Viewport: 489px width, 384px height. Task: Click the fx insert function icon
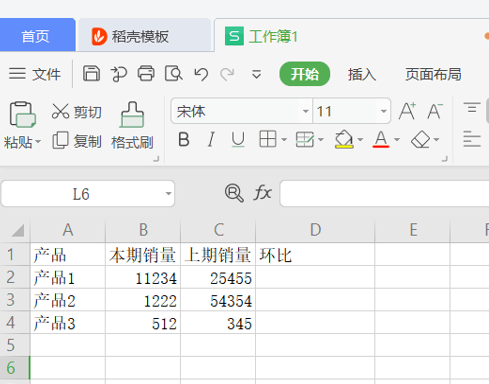262,193
